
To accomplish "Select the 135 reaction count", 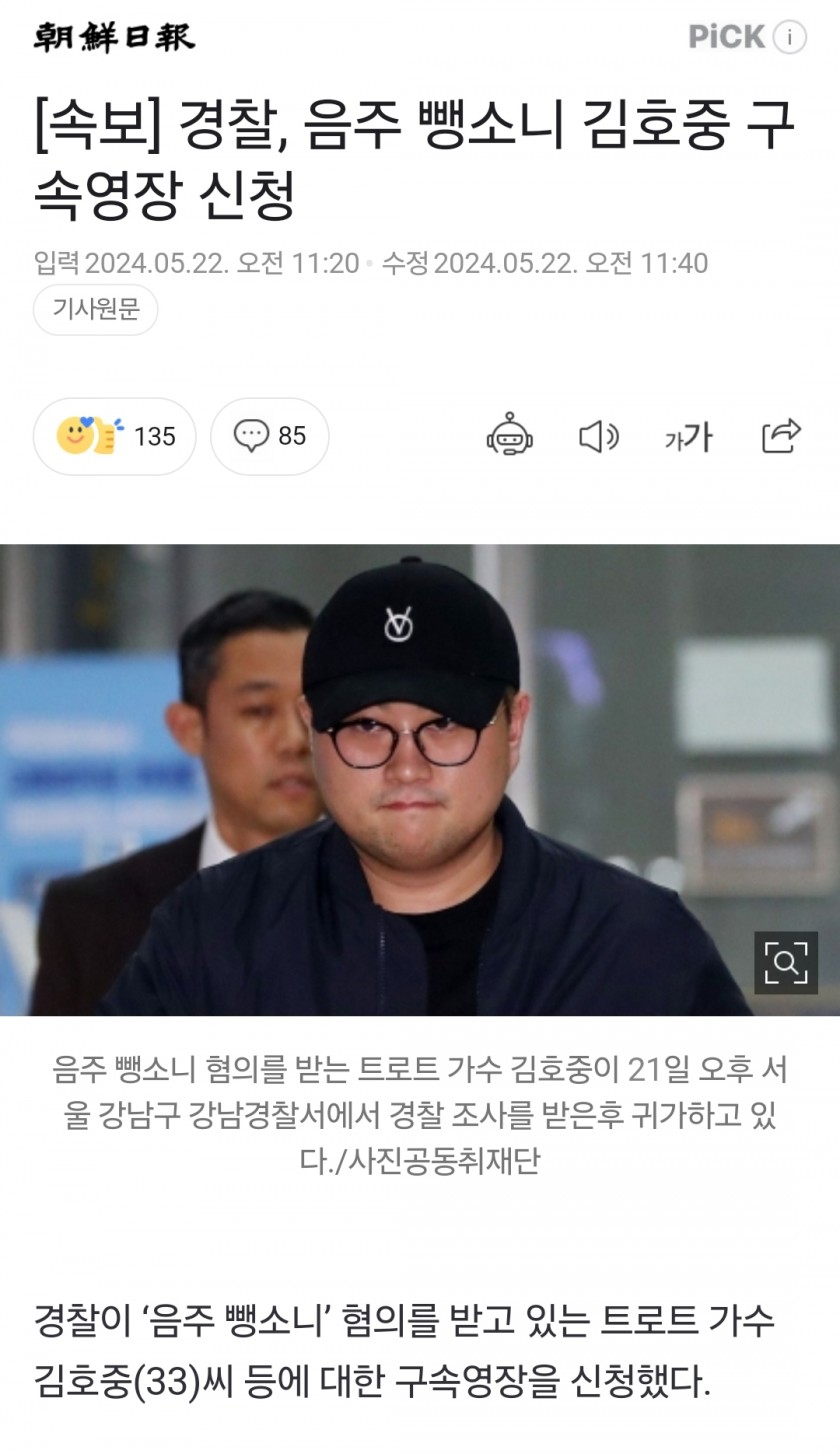I will tap(154, 437).
